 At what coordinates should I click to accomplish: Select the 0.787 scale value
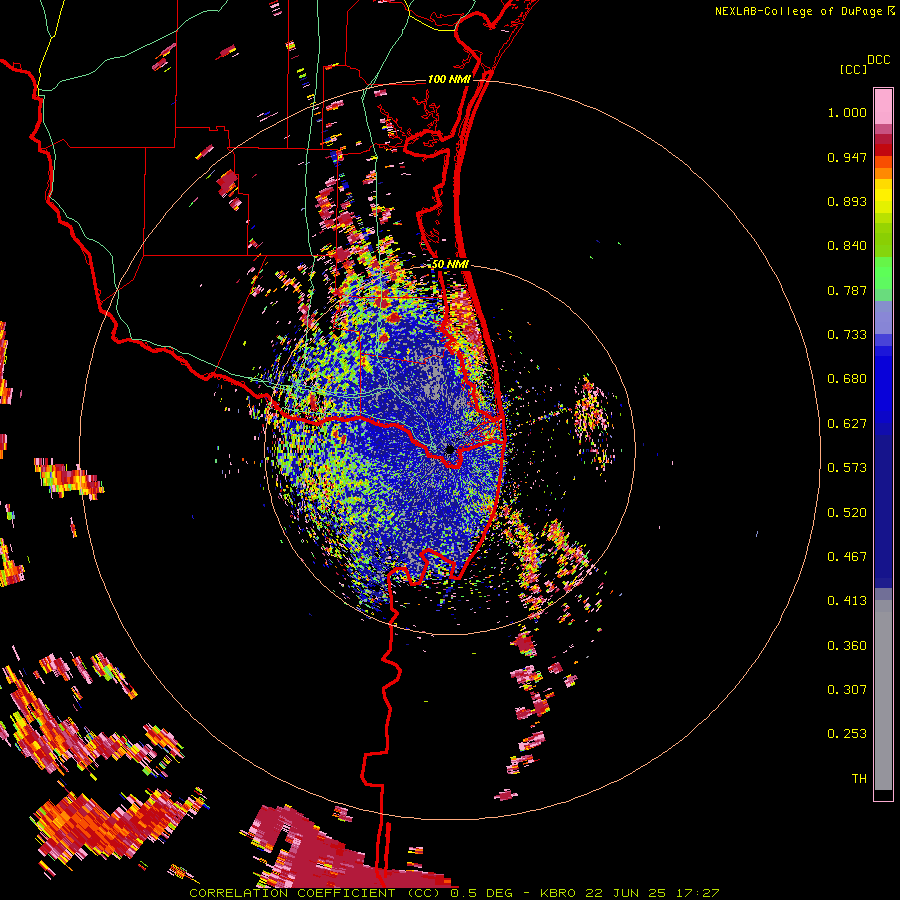847,290
